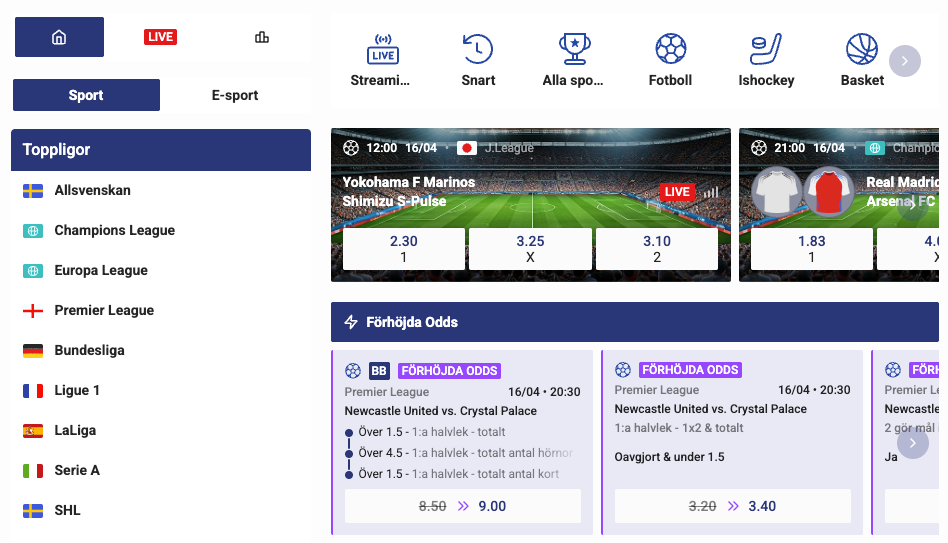Click the red Arsenal jersey icon
Image resolution: width=948 pixels, height=543 pixels.
(x=828, y=191)
